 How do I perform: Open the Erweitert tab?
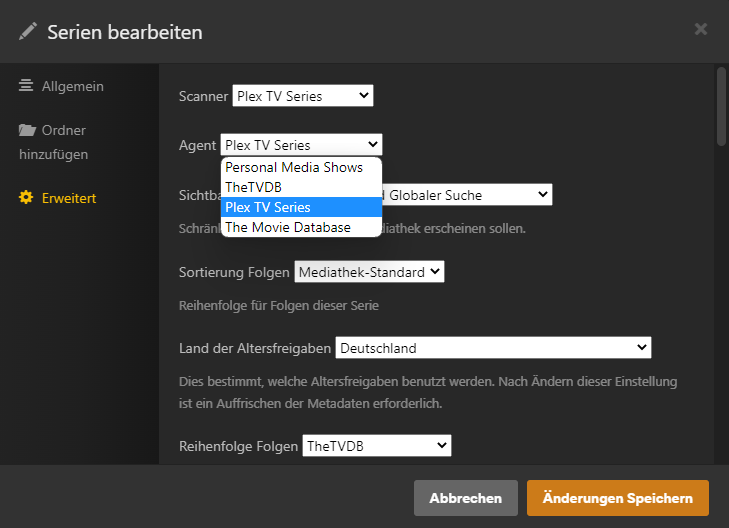point(58,198)
